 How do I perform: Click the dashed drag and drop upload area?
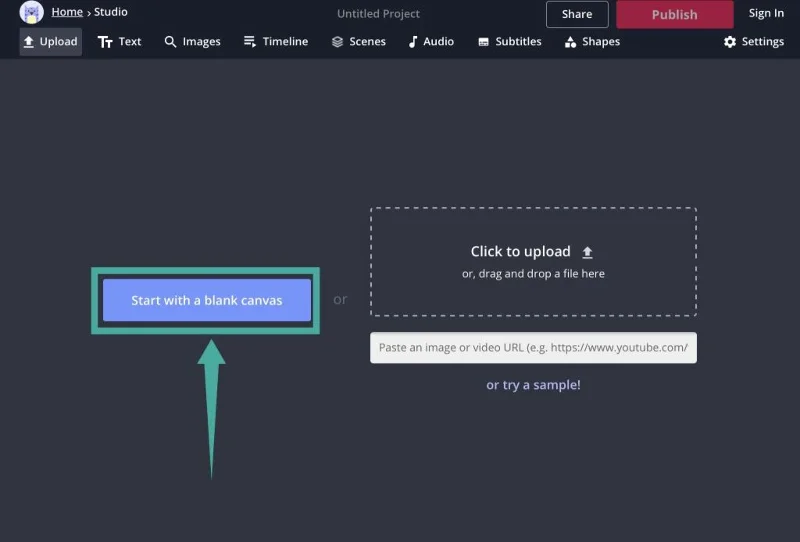click(x=533, y=262)
